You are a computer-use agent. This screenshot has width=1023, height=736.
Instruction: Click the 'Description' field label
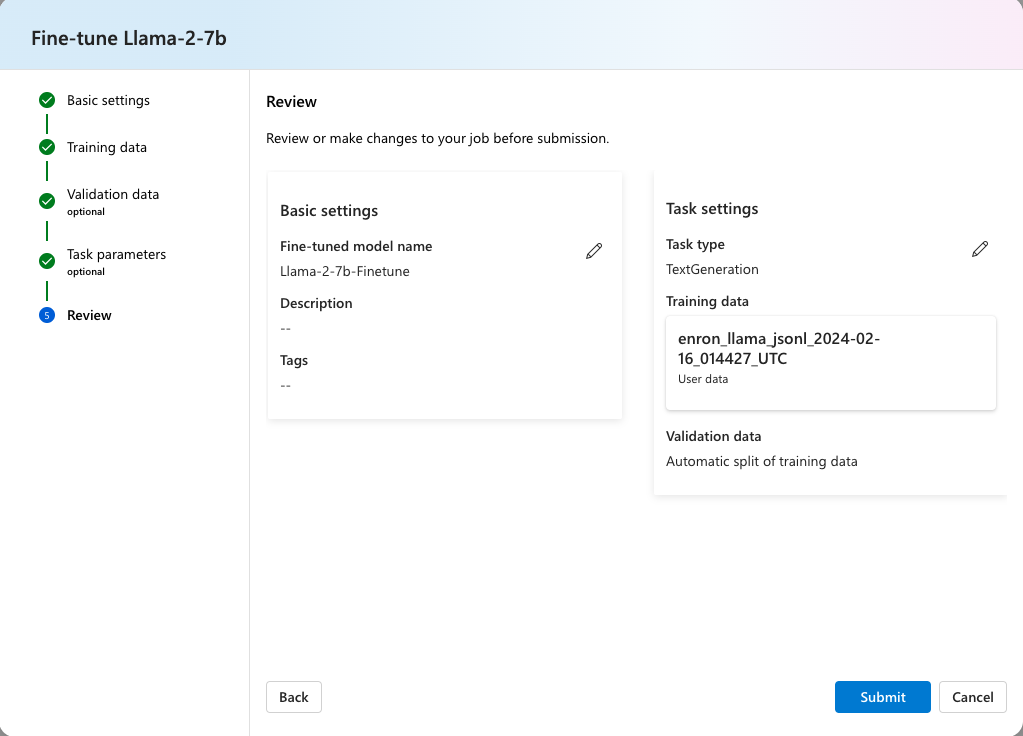(316, 303)
